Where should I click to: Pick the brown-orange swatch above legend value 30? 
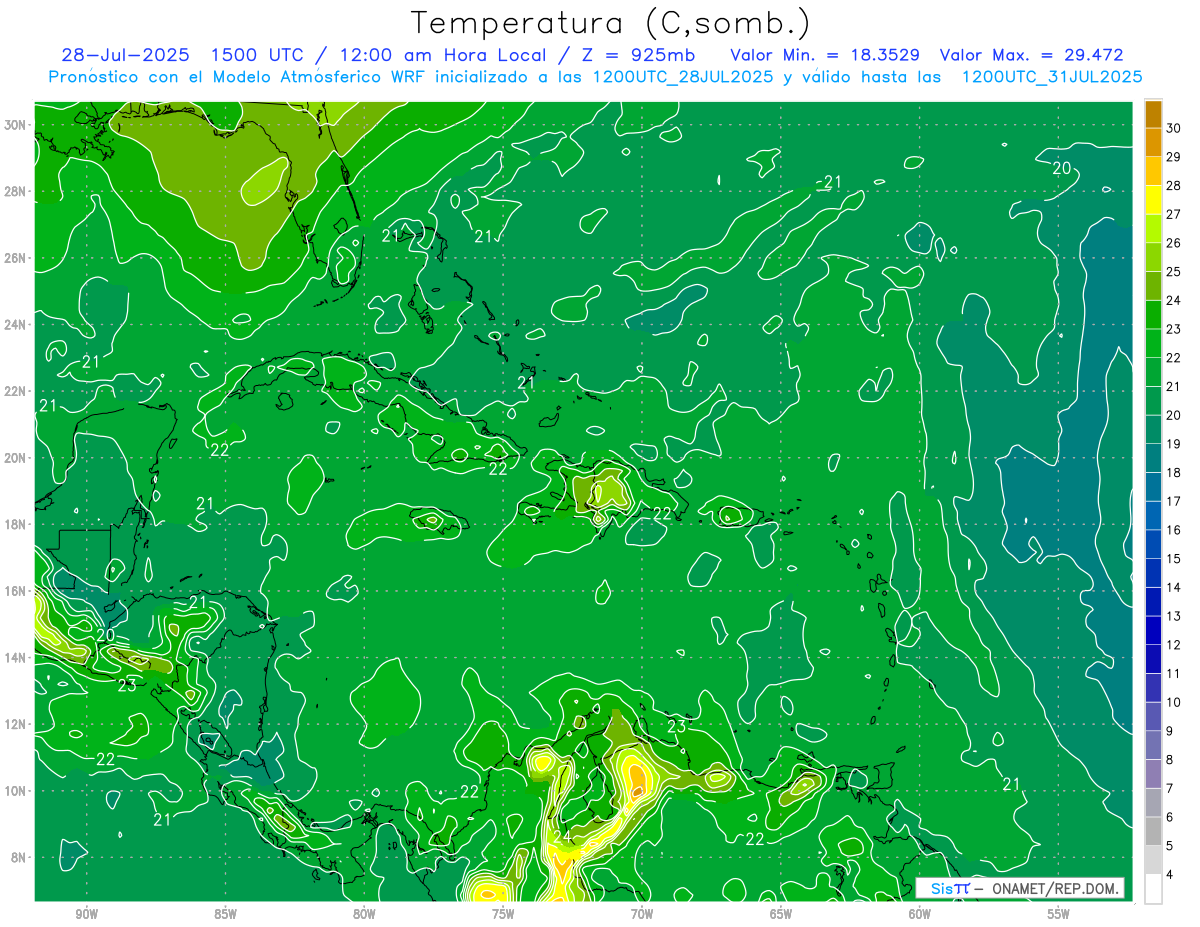[x=1153, y=114]
